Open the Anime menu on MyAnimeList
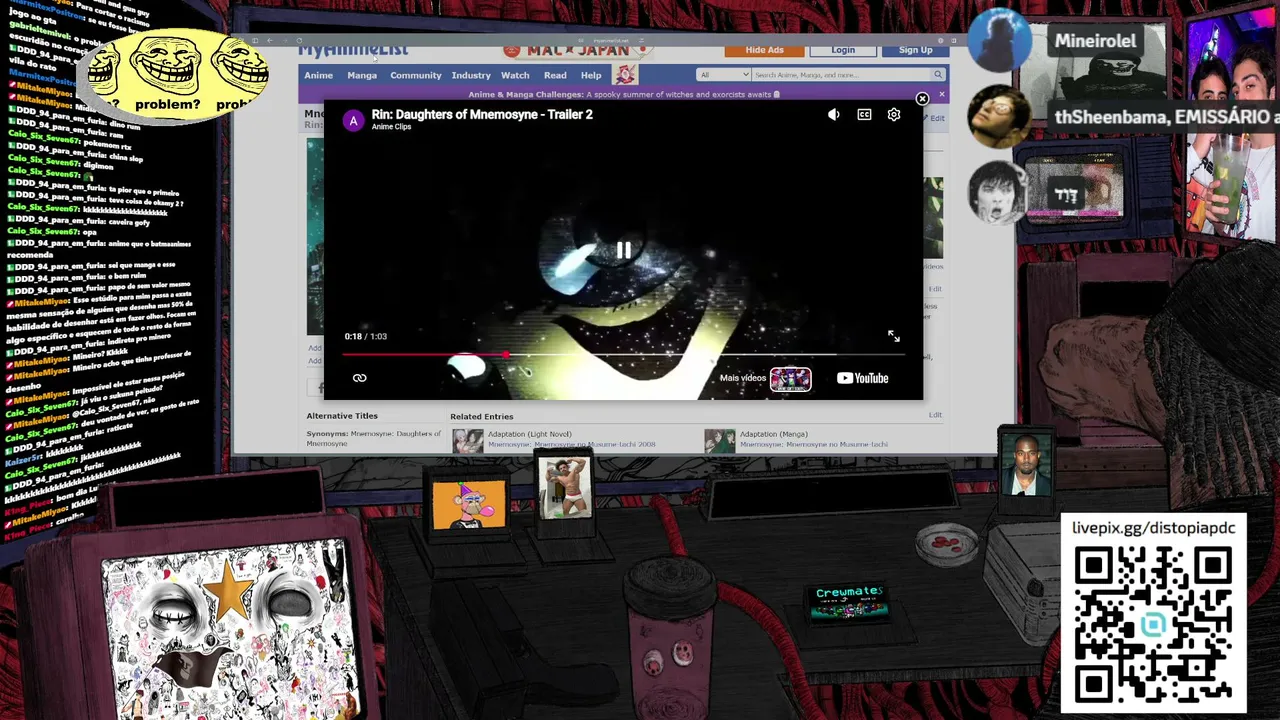 [x=318, y=75]
